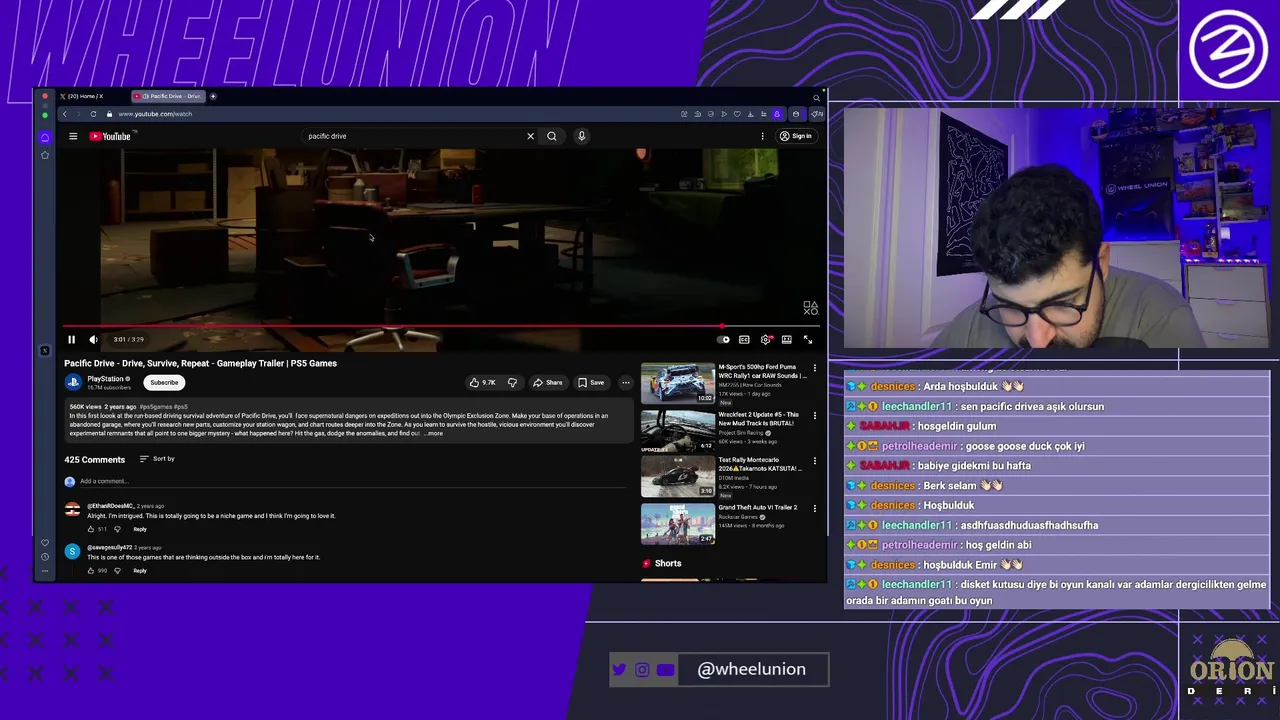1280x720 pixels.
Task: Open sidebar heart favorites icon
Action: point(44,543)
